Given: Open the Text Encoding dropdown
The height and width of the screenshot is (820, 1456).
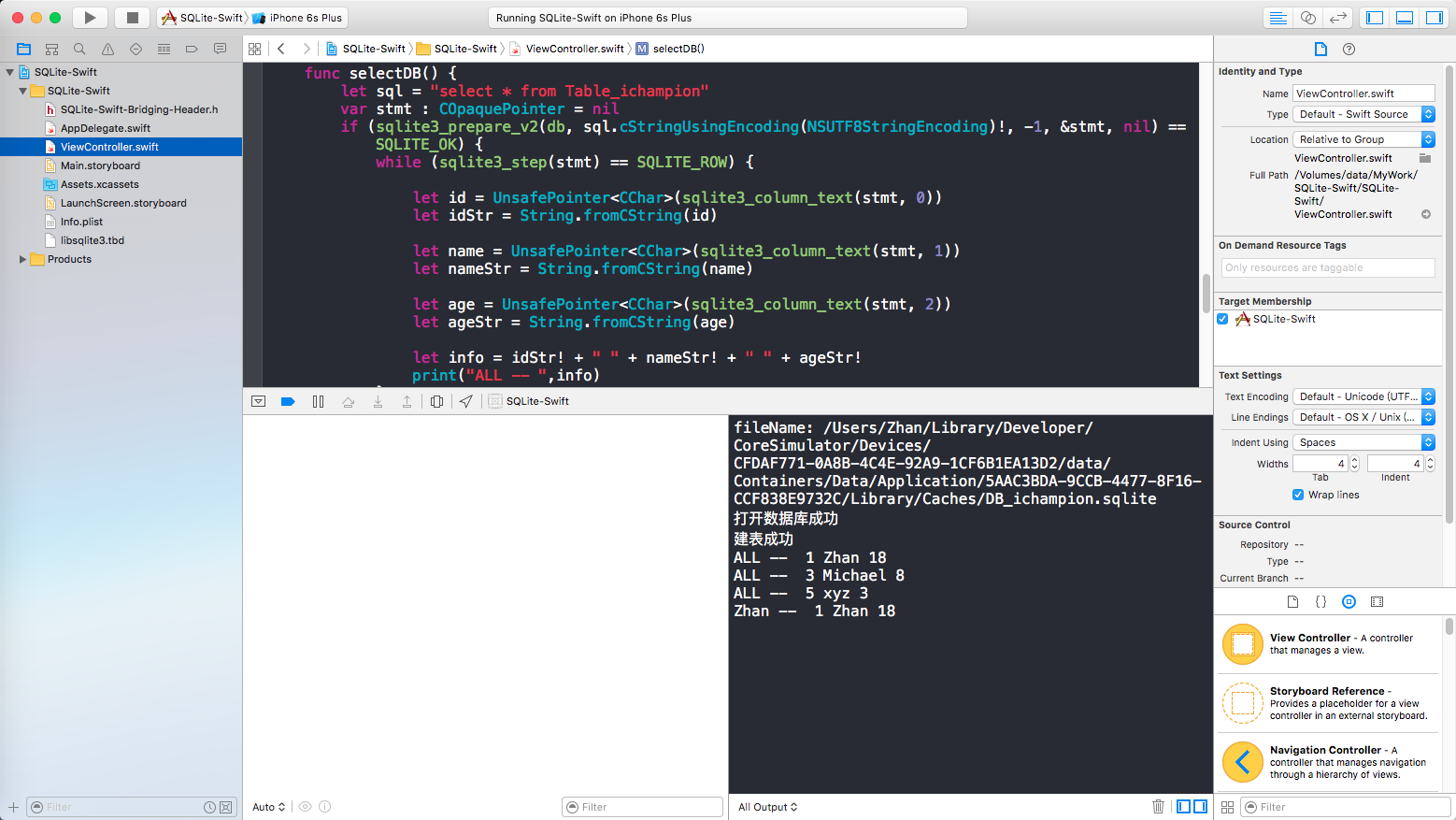Looking at the screenshot, I should pyautogui.click(x=1363, y=396).
